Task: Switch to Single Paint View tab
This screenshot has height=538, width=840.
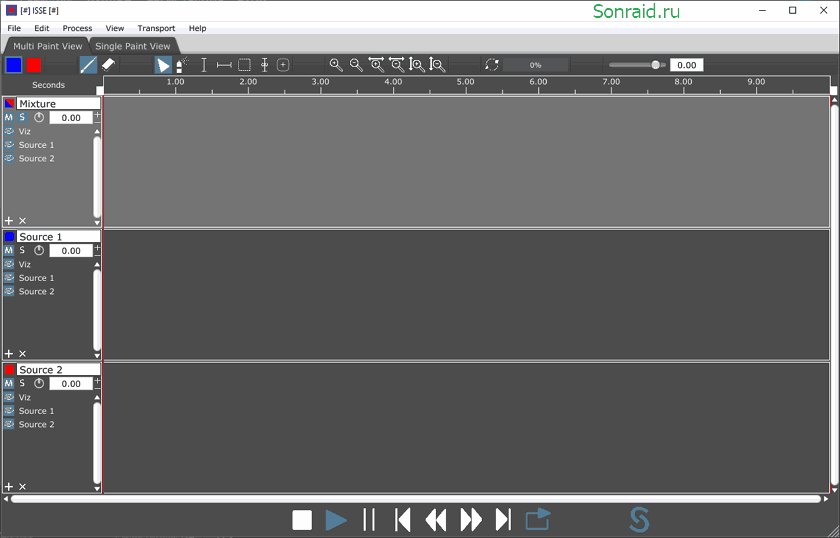Action: (133, 46)
